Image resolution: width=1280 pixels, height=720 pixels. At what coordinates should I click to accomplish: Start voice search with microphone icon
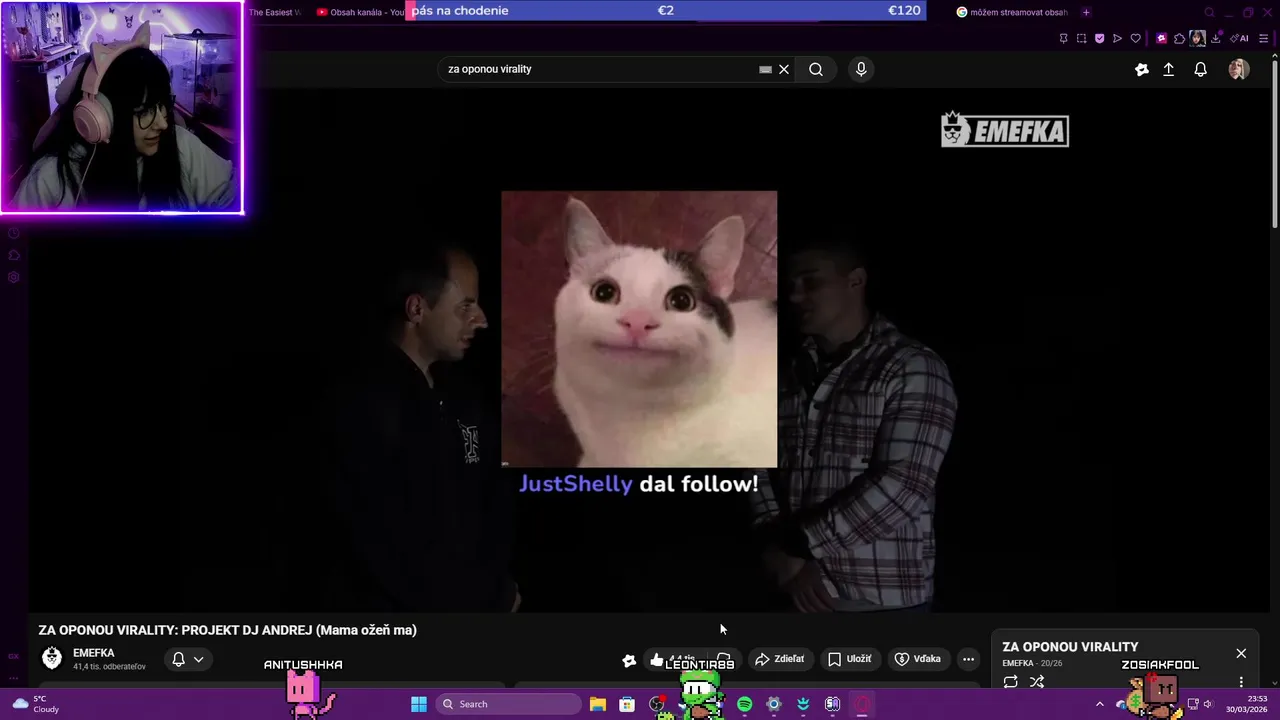[x=861, y=69]
